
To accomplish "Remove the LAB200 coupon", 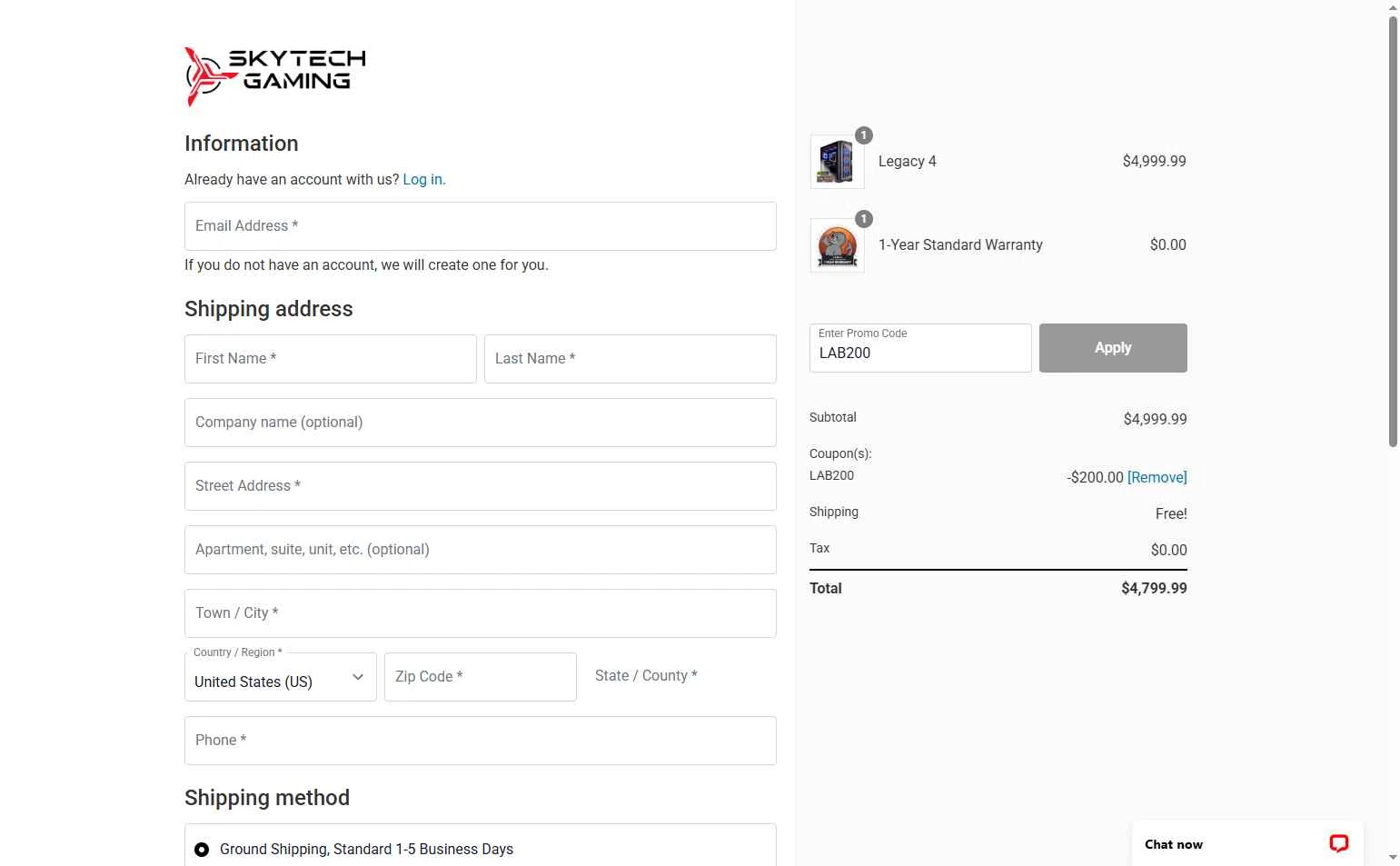I will (x=1157, y=477).
